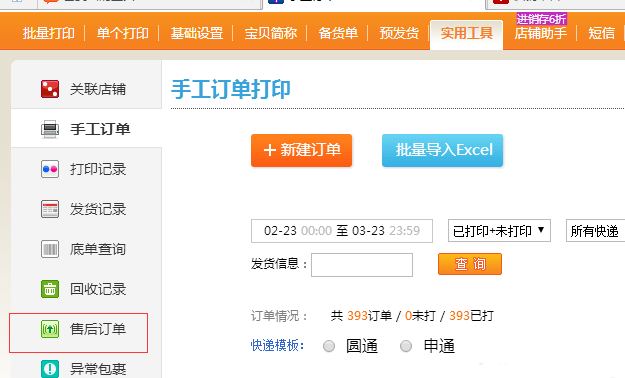Switch to the 批量打印 tab

point(49,33)
